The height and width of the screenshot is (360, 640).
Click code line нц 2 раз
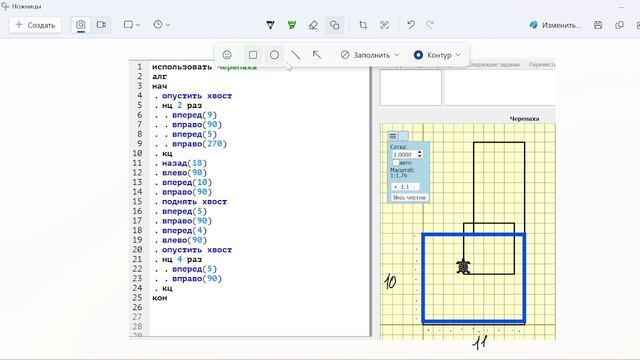click(x=182, y=105)
